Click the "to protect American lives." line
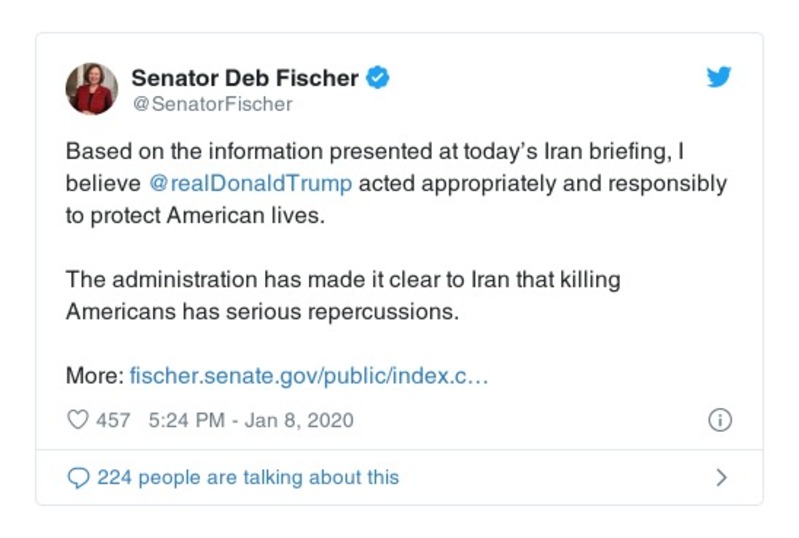799x538 pixels. [196, 216]
